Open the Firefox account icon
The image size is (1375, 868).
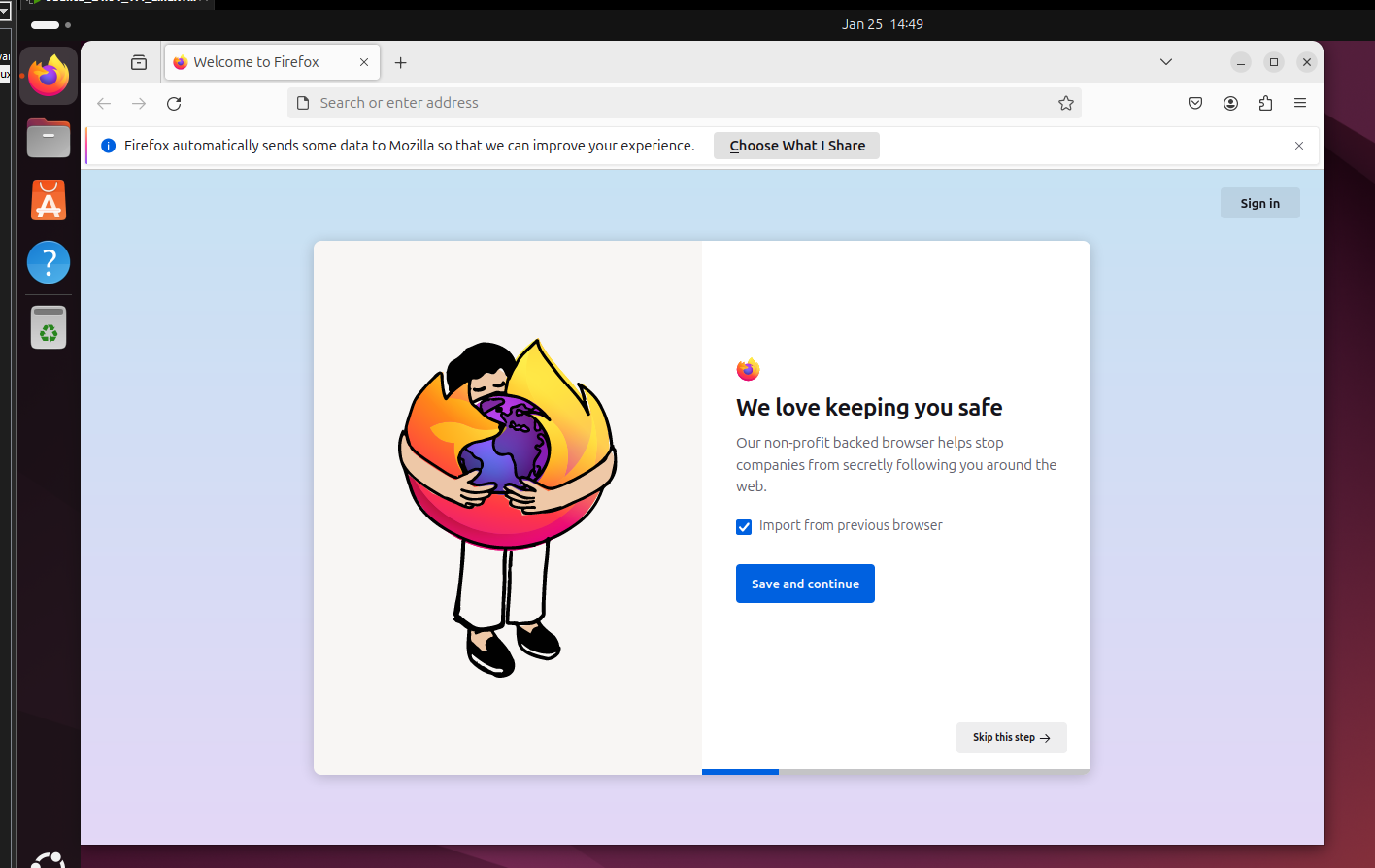tap(1230, 103)
